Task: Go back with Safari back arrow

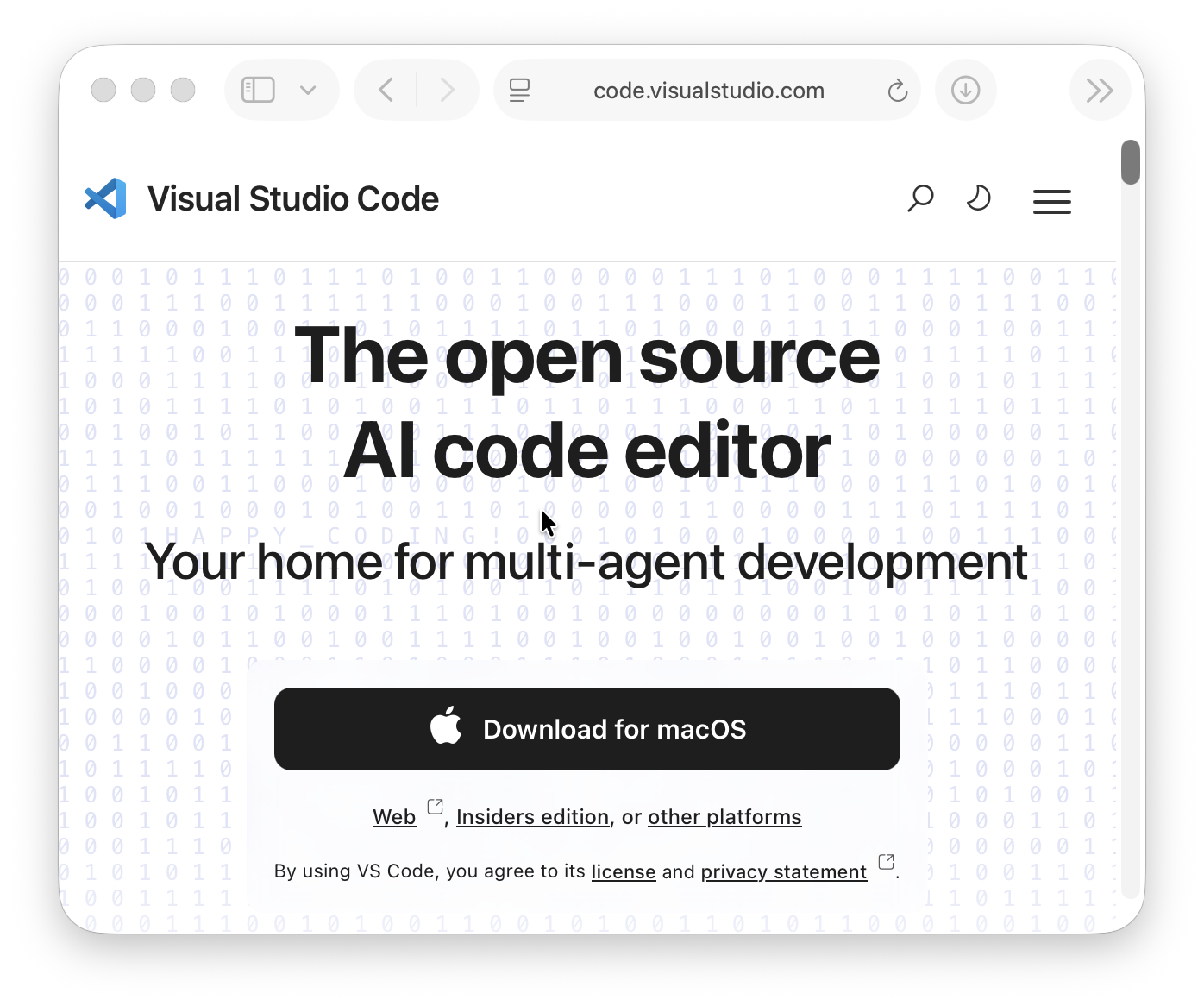Action: [386, 90]
